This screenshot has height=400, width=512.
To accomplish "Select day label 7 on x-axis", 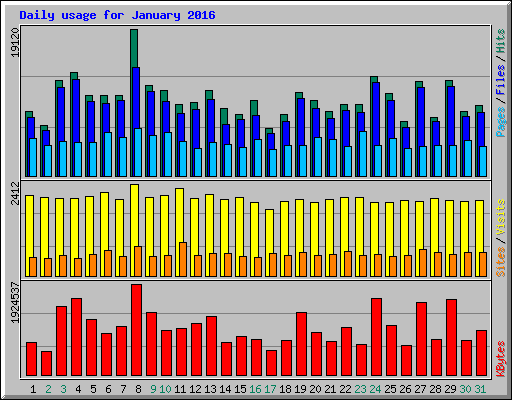I will coord(123,389).
